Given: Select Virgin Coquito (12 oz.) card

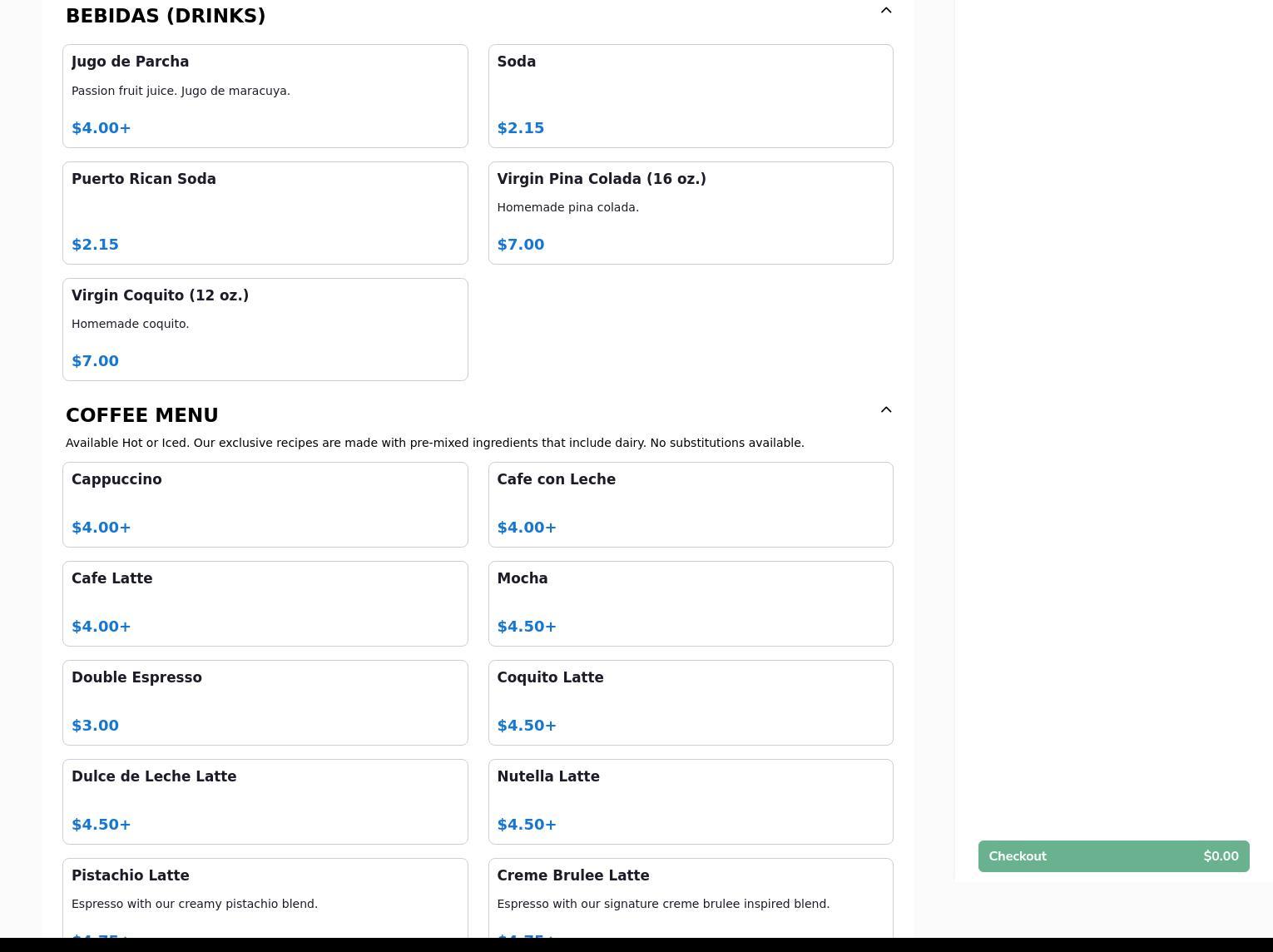Looking at the screenshot, I should coord(265,329).
